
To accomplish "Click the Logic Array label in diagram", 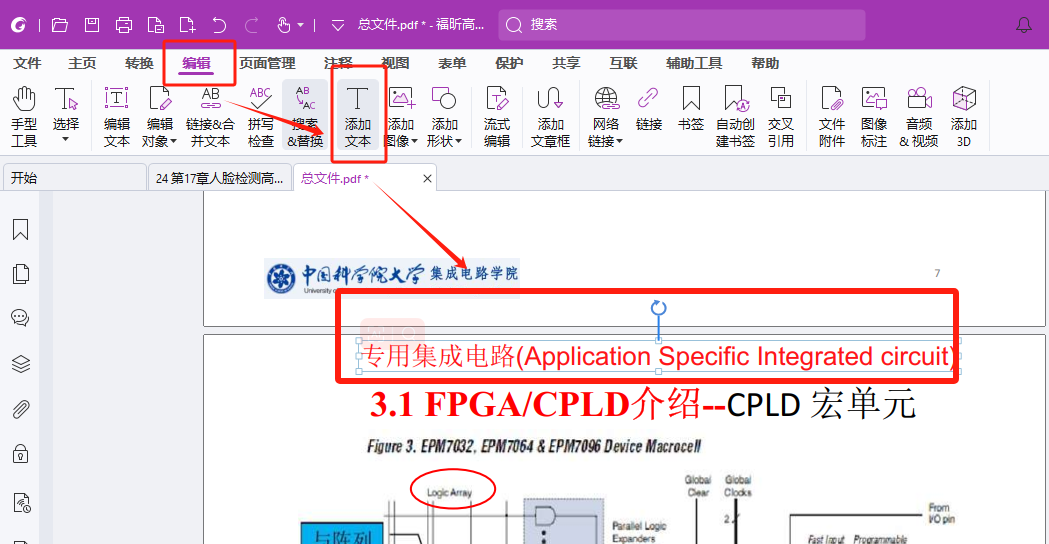I will point(450,492).
